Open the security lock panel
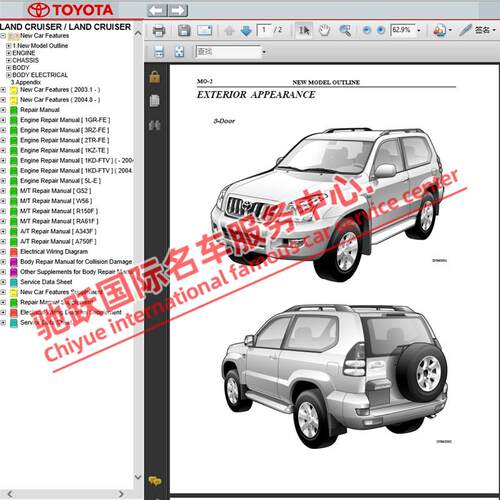Image resolution: width=500 pixels, height=500 pixels. pyautogui.click(x=155, y=77)
